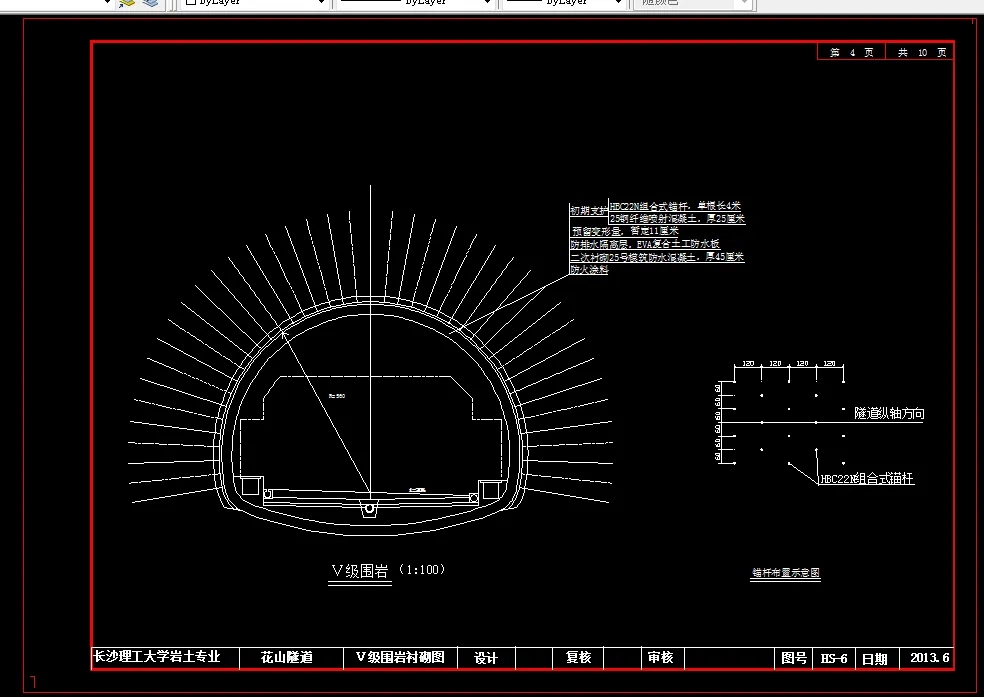Image resolution: width=984 pixels, height=697 pixels.
Task: Open the linetype ByLayer dropdown
Action: point(415,3)
